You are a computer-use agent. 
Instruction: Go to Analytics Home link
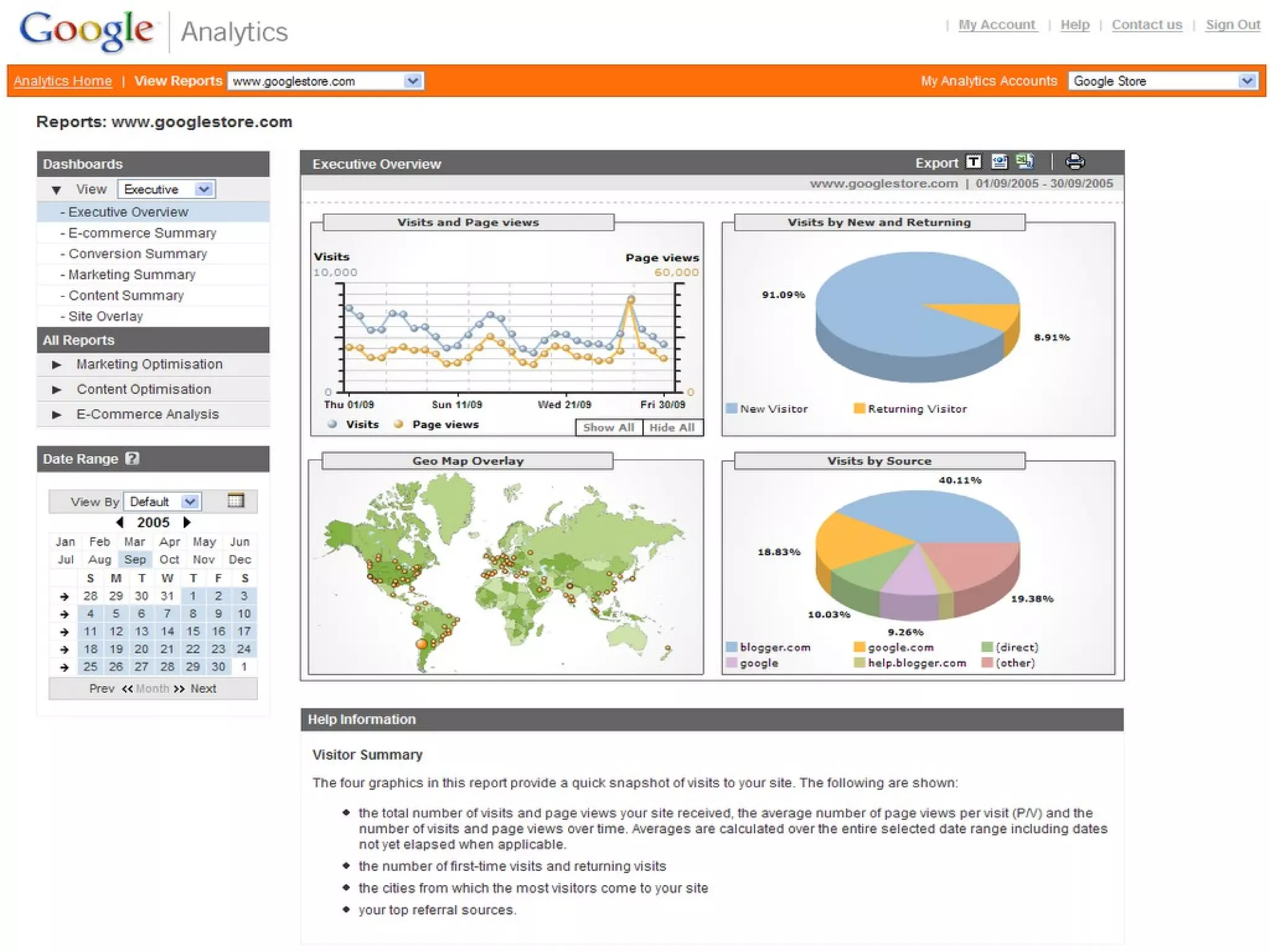pyautogui.click(x=63, y=81)
